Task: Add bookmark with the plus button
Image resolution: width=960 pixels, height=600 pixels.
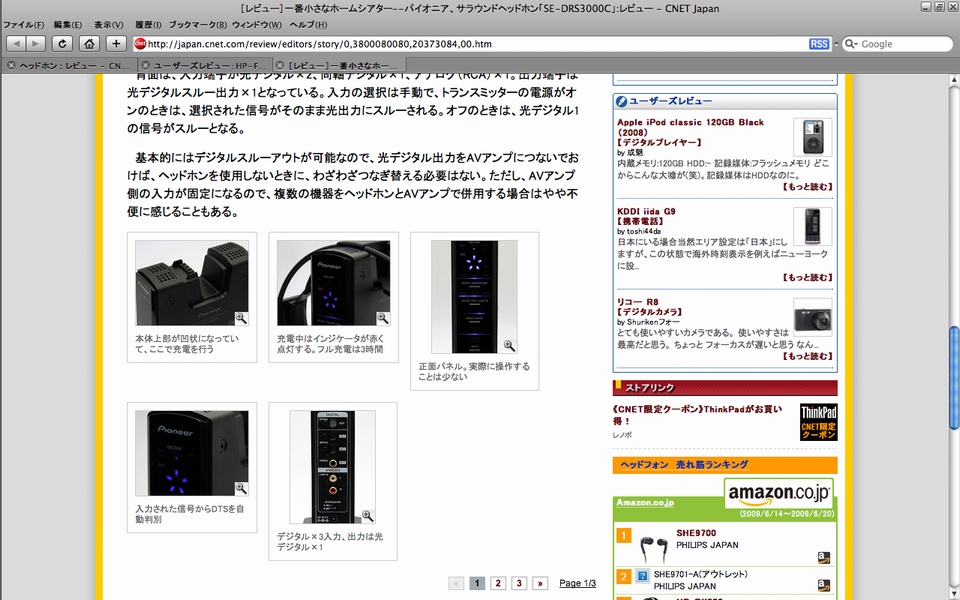Action: (116, 44)
